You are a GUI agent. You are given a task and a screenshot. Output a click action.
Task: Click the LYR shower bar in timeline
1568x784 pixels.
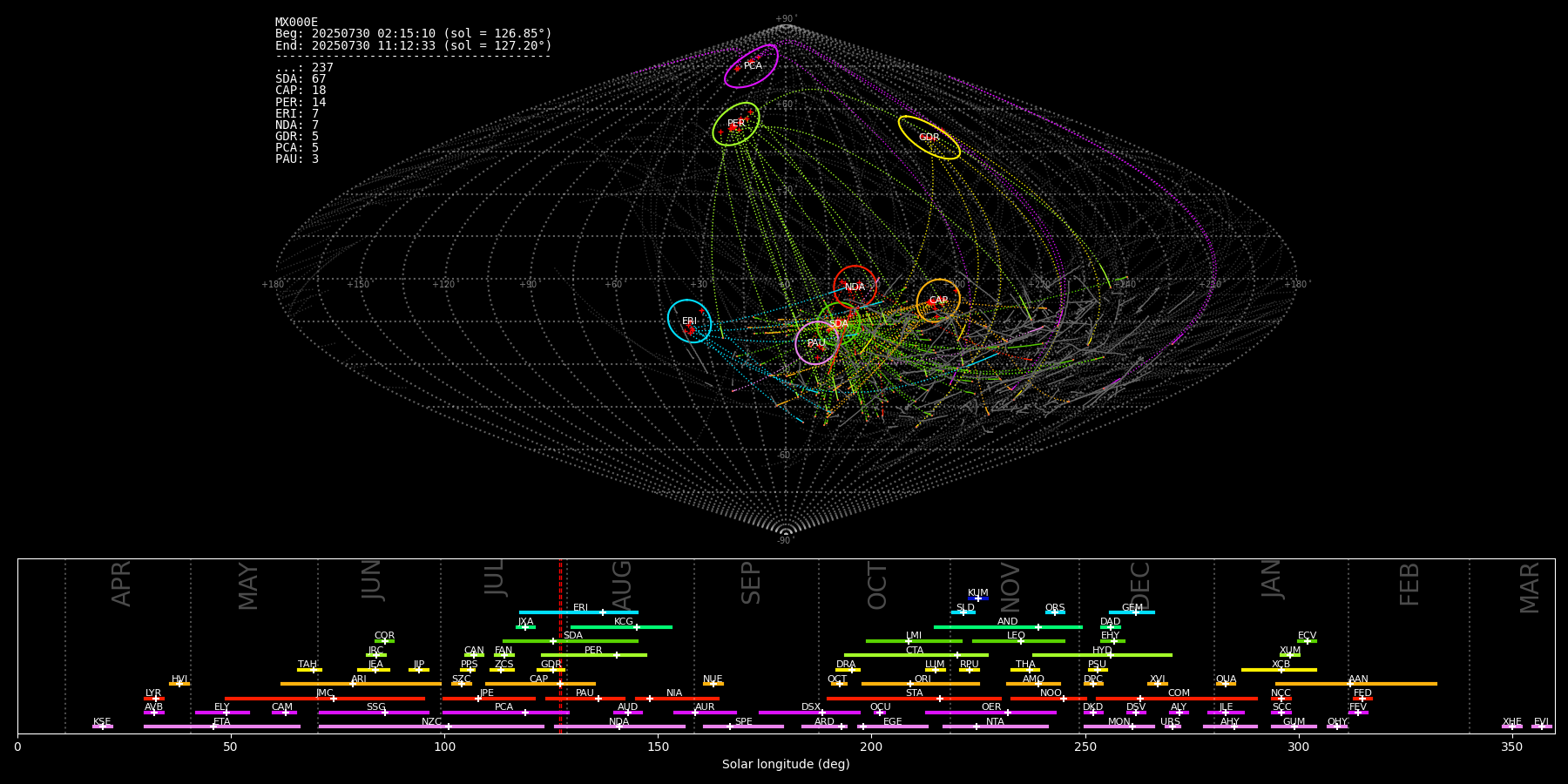(x=154, y=699)
